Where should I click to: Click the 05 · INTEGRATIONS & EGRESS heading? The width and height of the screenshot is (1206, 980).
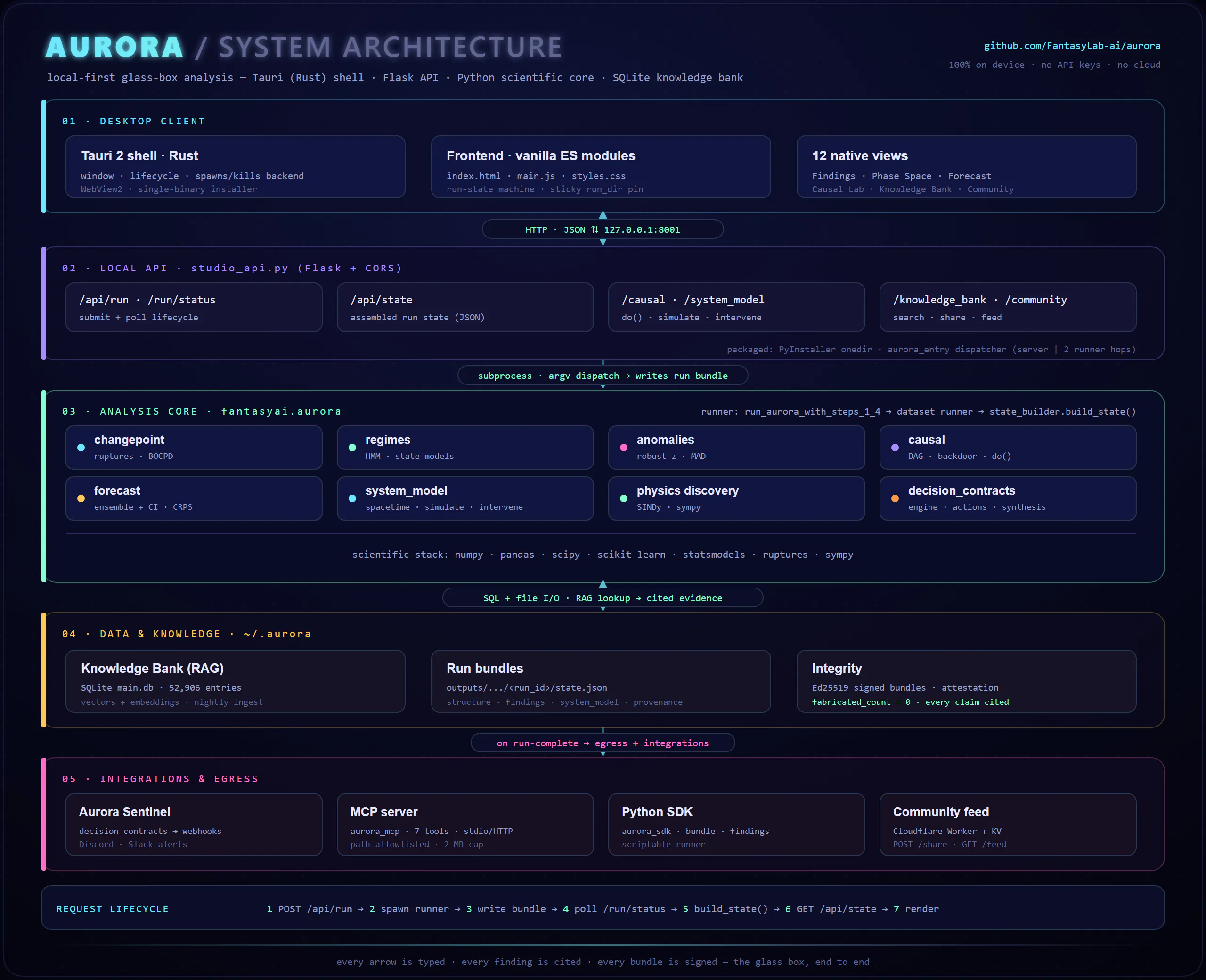point(160,779)
